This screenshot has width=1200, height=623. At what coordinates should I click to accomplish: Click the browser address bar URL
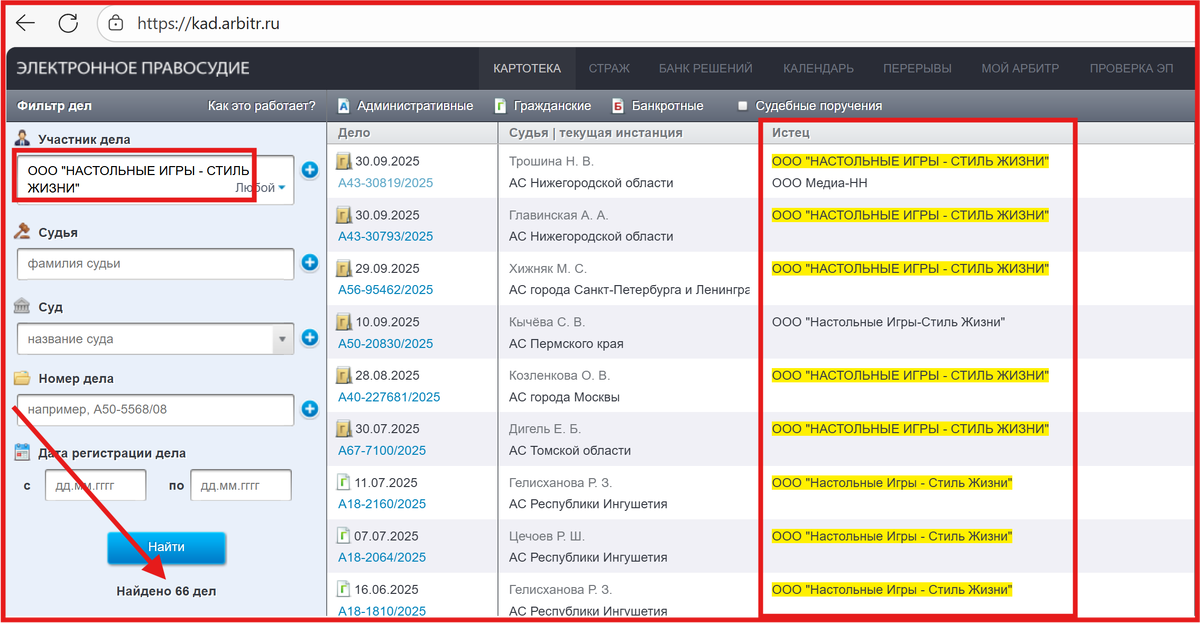point(208,23)
